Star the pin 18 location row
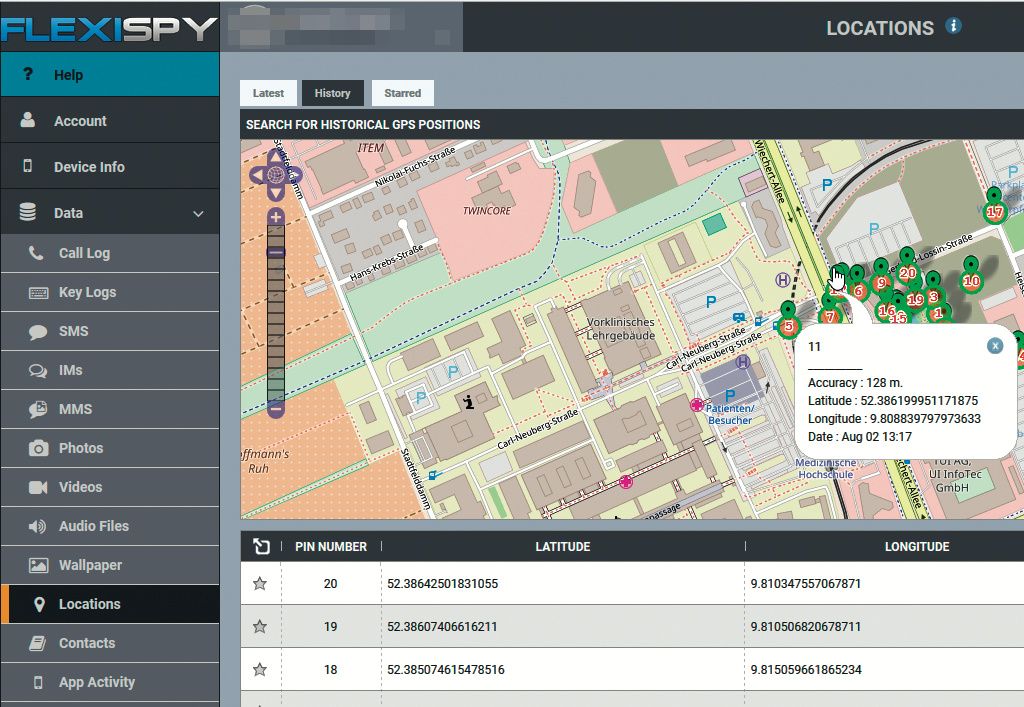 pos(260,669)
